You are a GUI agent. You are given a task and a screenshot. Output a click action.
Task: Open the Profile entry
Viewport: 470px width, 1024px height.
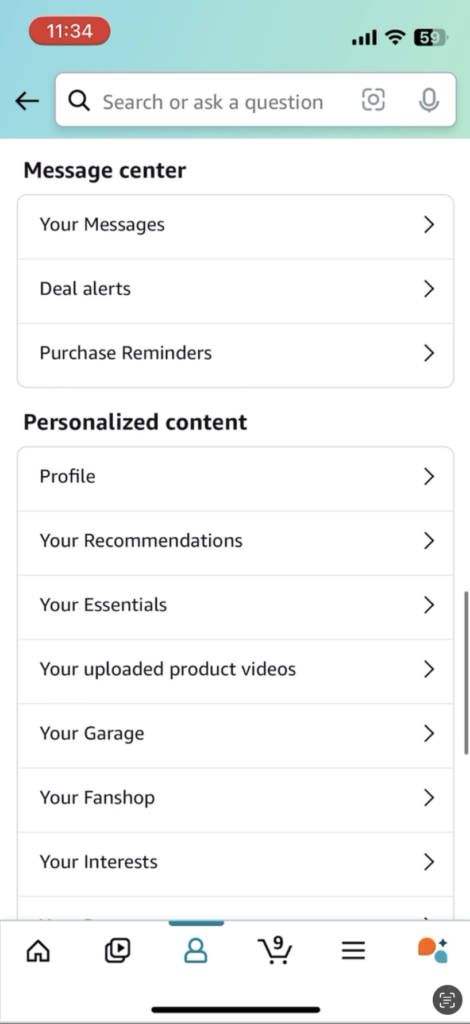coord(235,477)
